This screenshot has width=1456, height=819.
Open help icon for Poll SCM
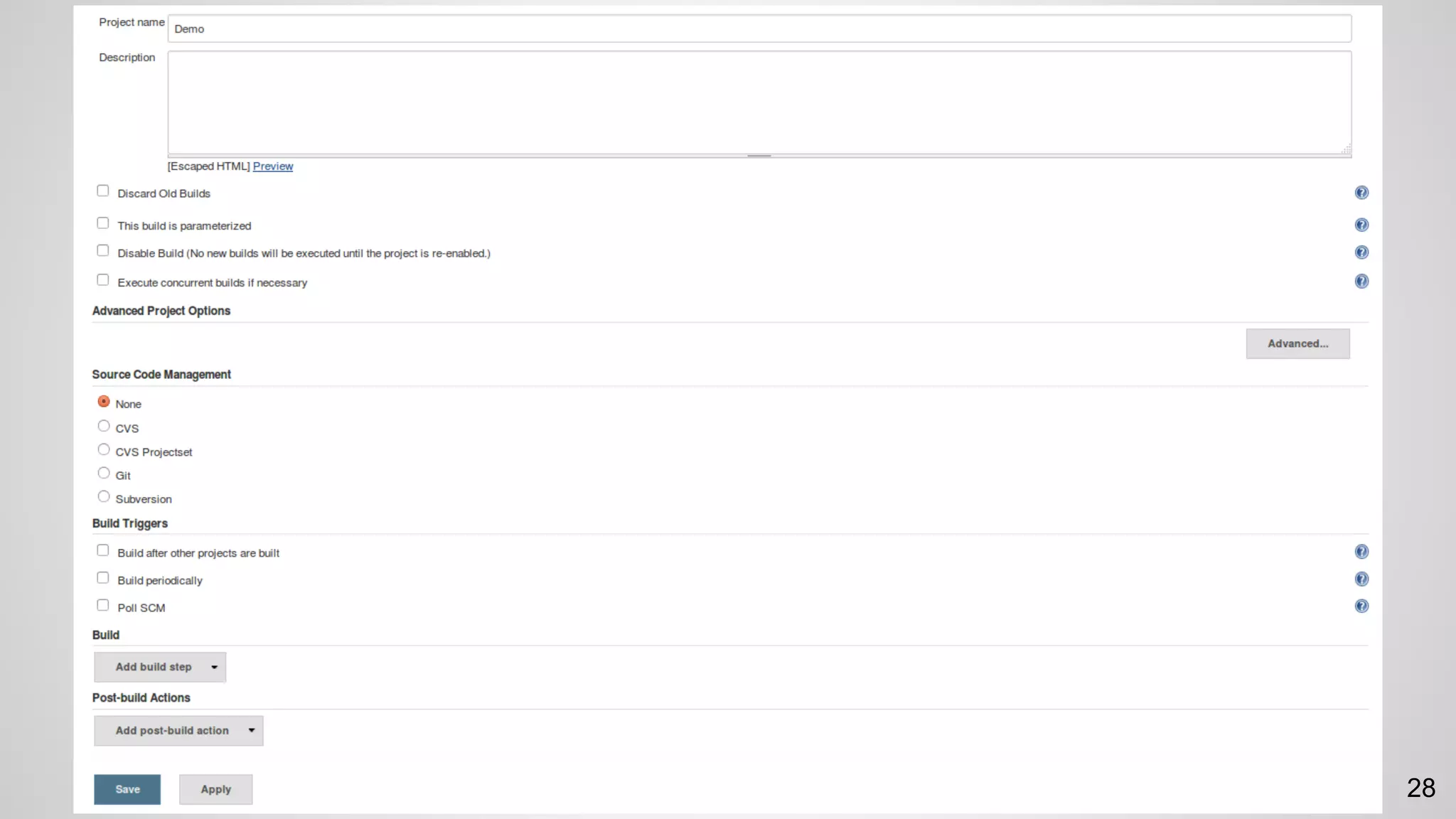click(1361, 606)
